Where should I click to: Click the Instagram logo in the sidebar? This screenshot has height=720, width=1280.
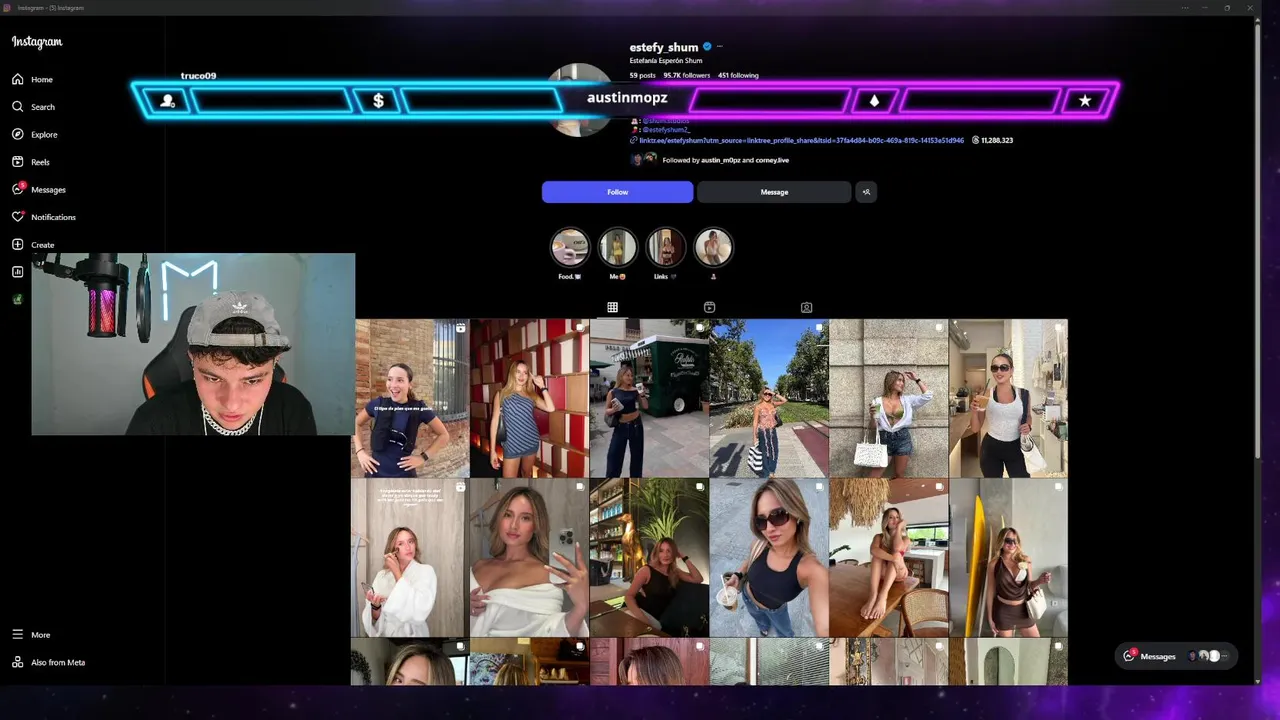coord(37,42)
